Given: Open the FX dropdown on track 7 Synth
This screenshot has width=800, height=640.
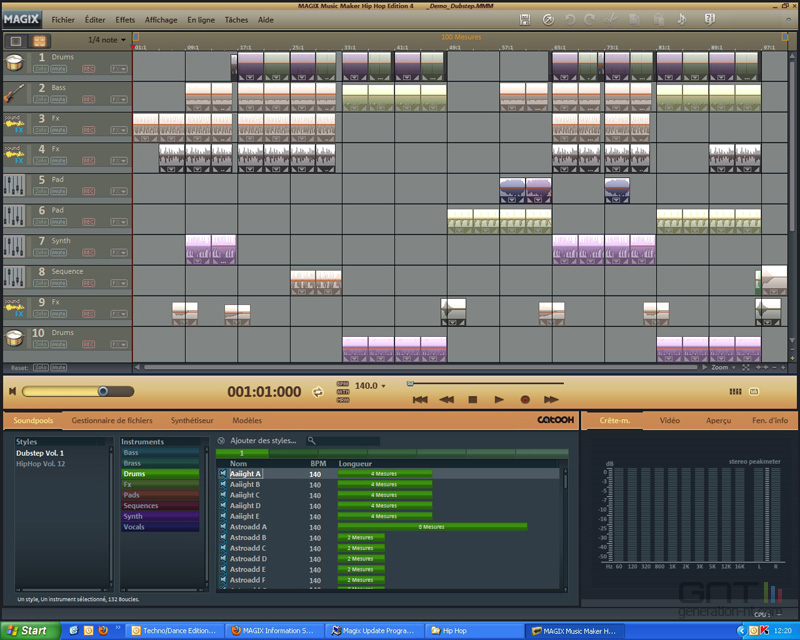Looking at the screenshot, I should point(119,253).
